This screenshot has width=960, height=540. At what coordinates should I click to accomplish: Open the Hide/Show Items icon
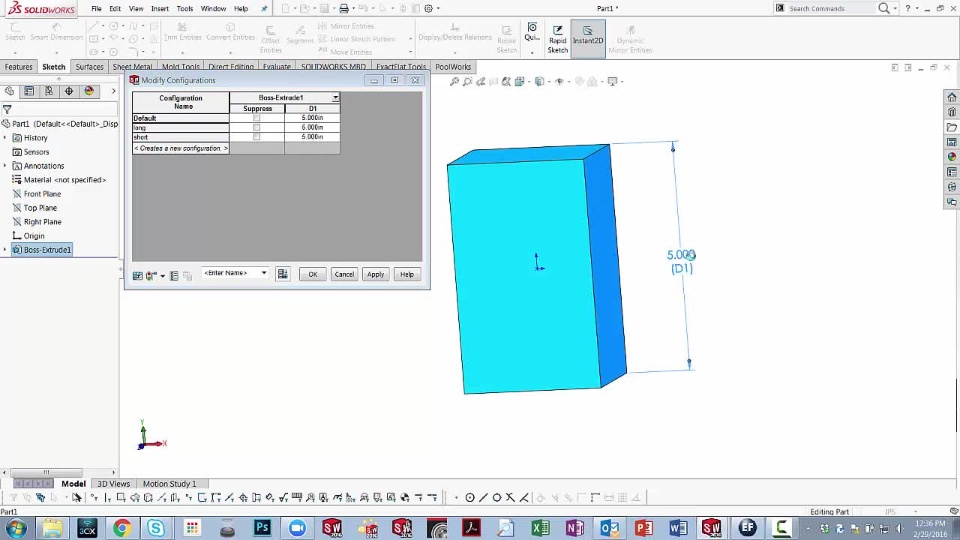pyautogui.click(x=558, y=81)
